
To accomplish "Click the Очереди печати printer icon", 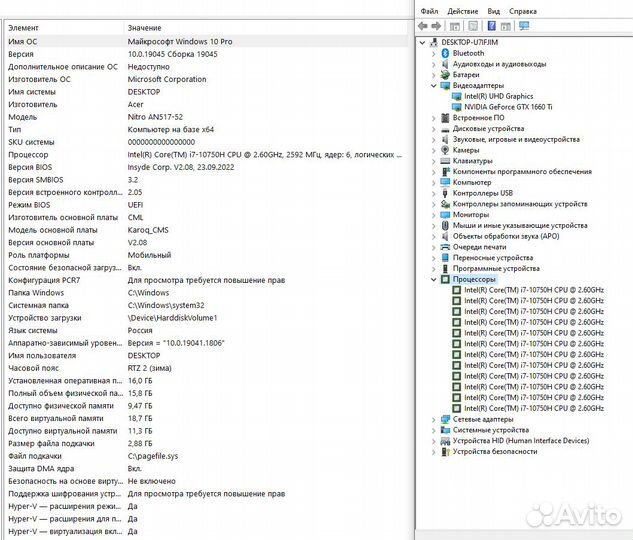I will click(x=445, y=247).
